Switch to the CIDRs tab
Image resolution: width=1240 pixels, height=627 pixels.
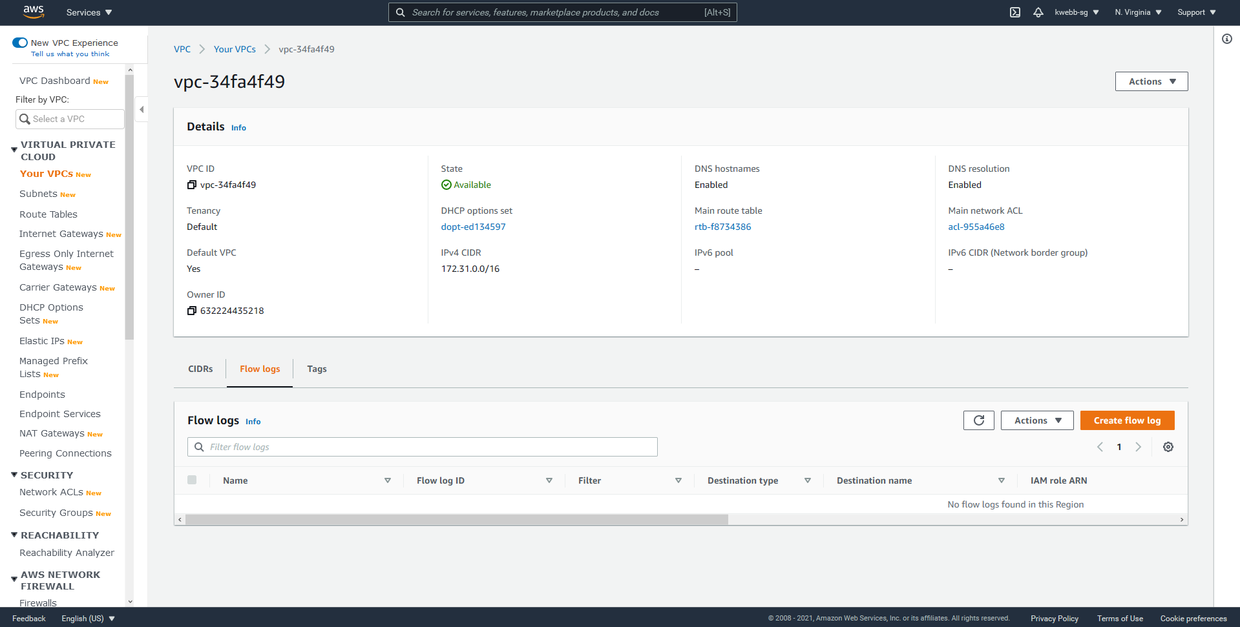200,369
